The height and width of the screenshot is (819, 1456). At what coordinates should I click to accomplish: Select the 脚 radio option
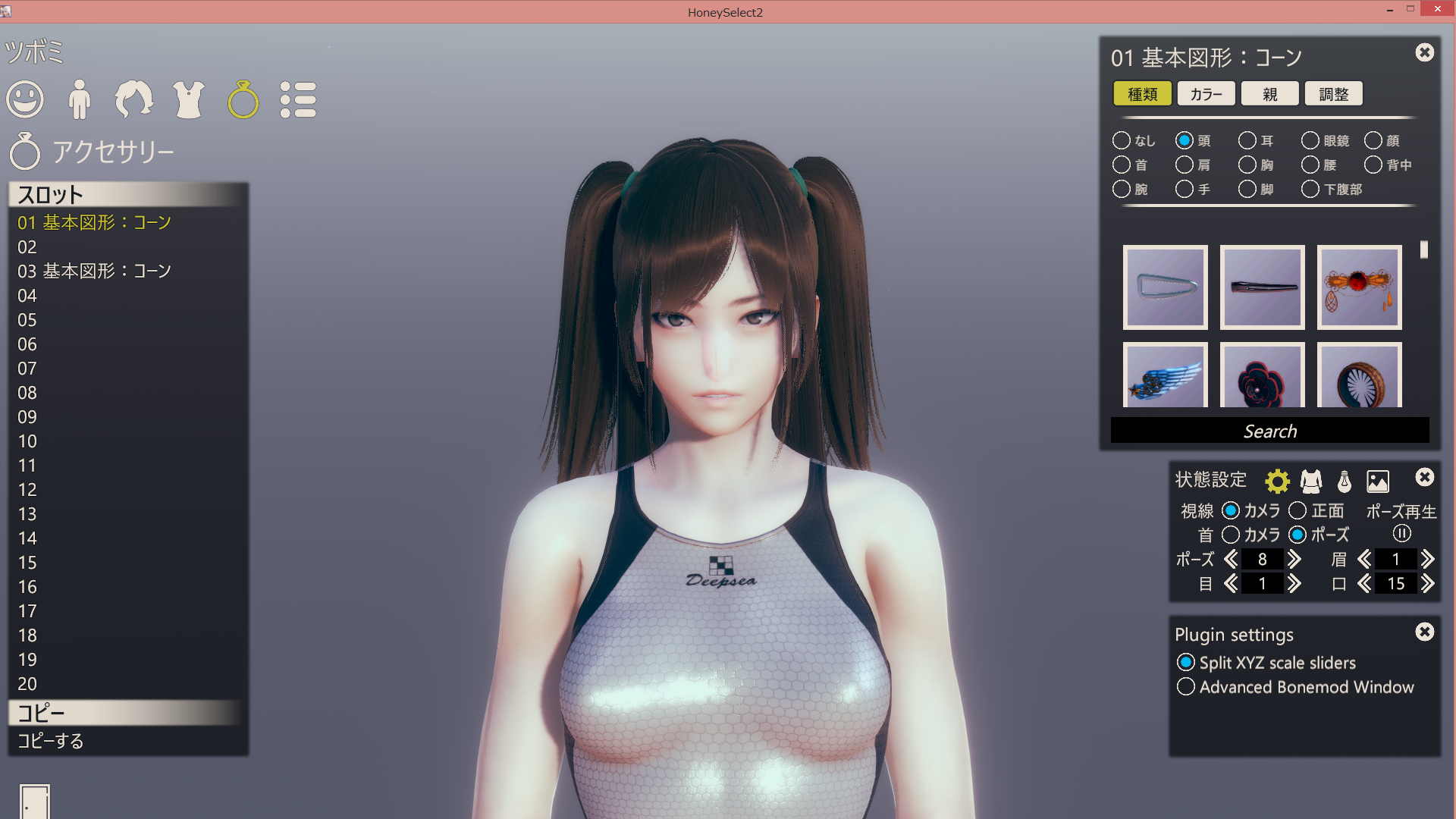coord(1247,189)
